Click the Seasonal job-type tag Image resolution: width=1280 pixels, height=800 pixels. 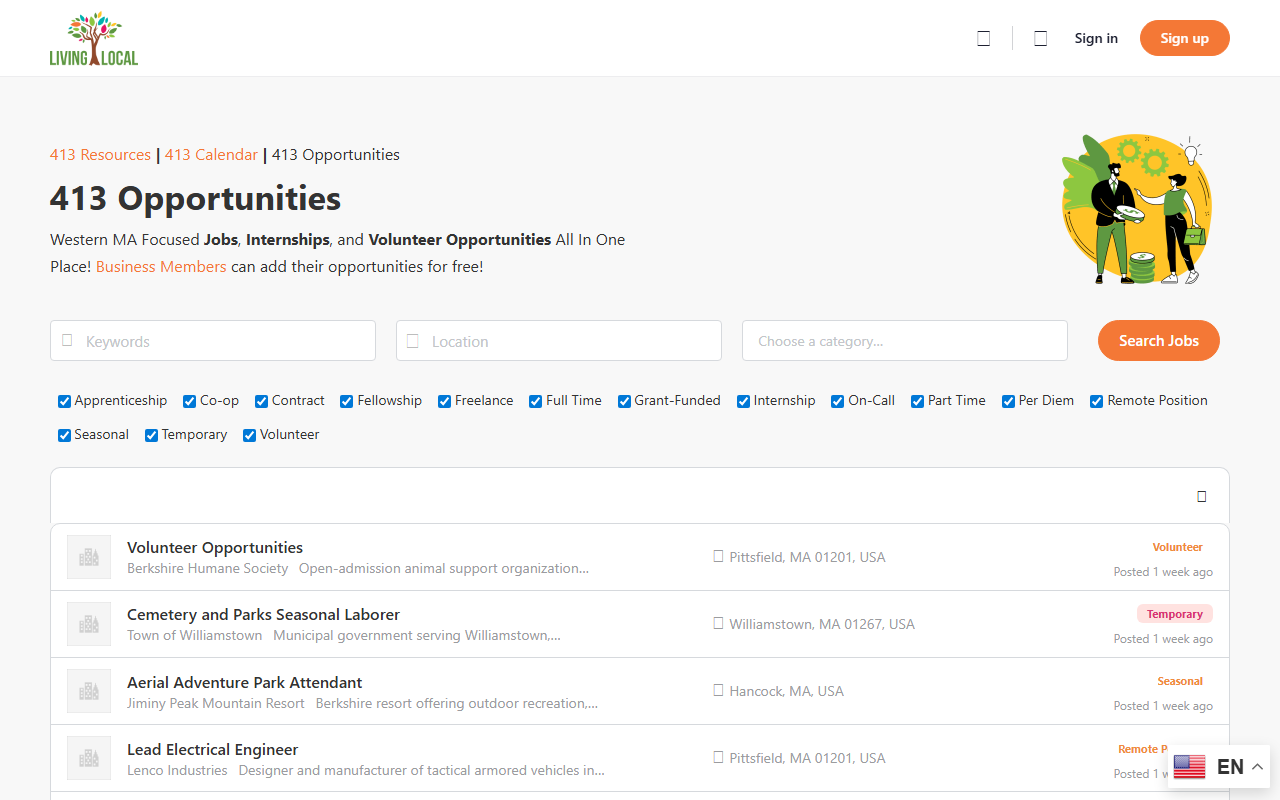tap(1180, 681)
